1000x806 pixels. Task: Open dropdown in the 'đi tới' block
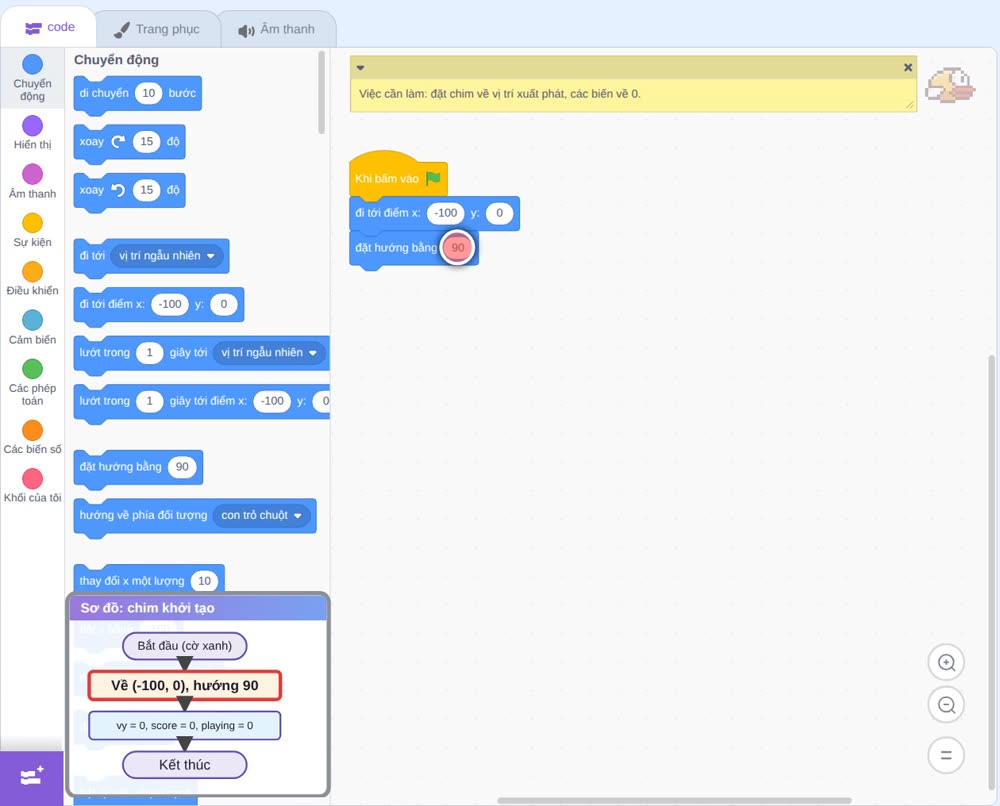[x=168, y=256]
